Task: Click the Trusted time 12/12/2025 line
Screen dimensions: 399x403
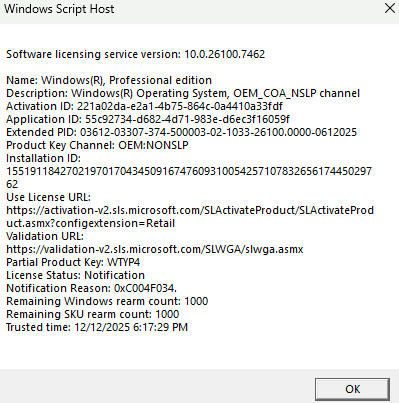Action: (97, 327)
